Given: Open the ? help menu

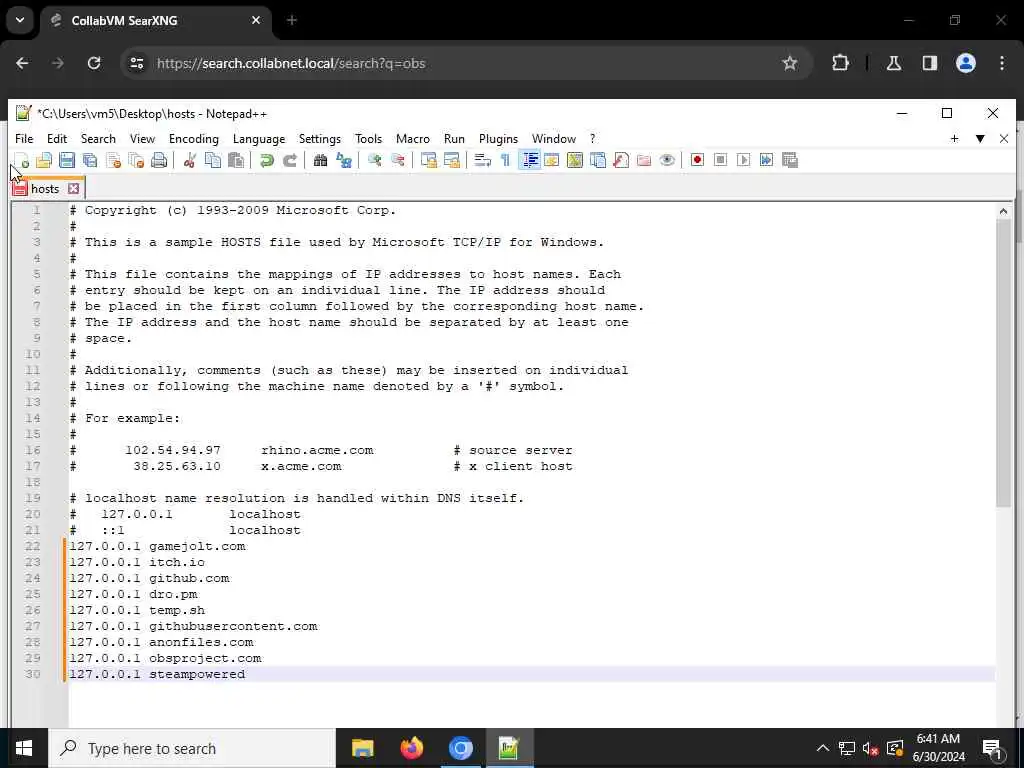Looking at the screenshot, I should [x=592, y=138].
